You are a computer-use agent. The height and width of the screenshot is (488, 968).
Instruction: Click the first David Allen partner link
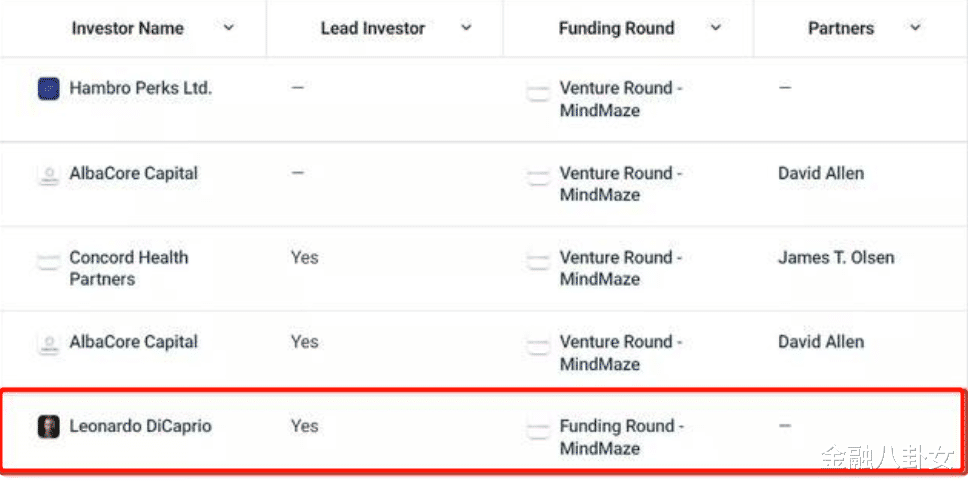point(820,173)
